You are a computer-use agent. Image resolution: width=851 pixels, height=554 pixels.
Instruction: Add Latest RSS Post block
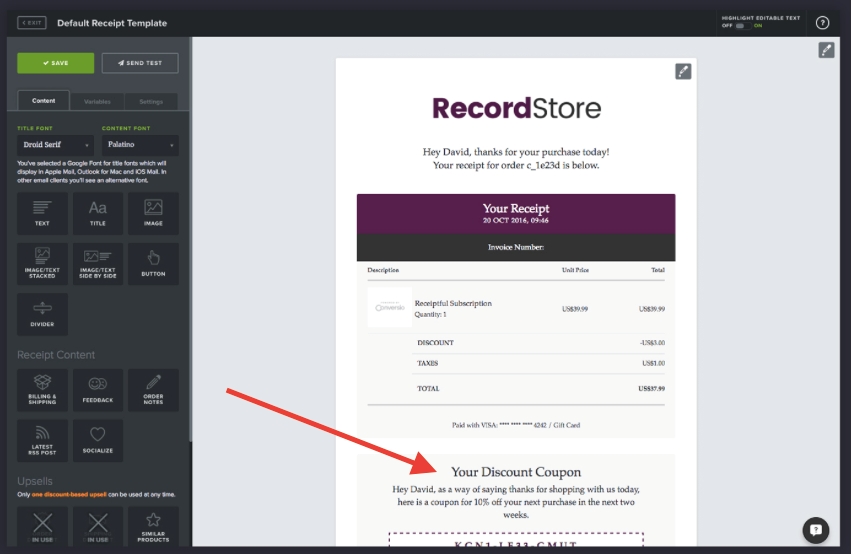(x=42, y=441)
